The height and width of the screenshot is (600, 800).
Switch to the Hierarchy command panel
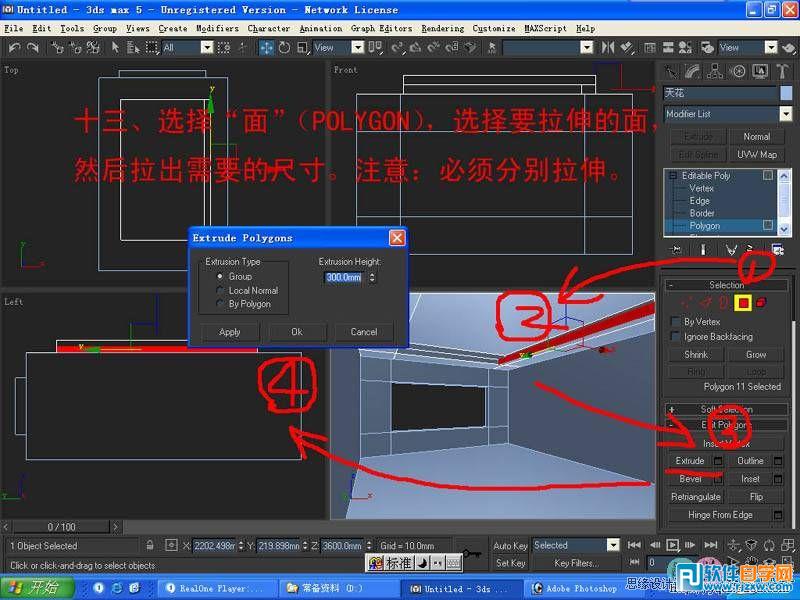[715, 71]
